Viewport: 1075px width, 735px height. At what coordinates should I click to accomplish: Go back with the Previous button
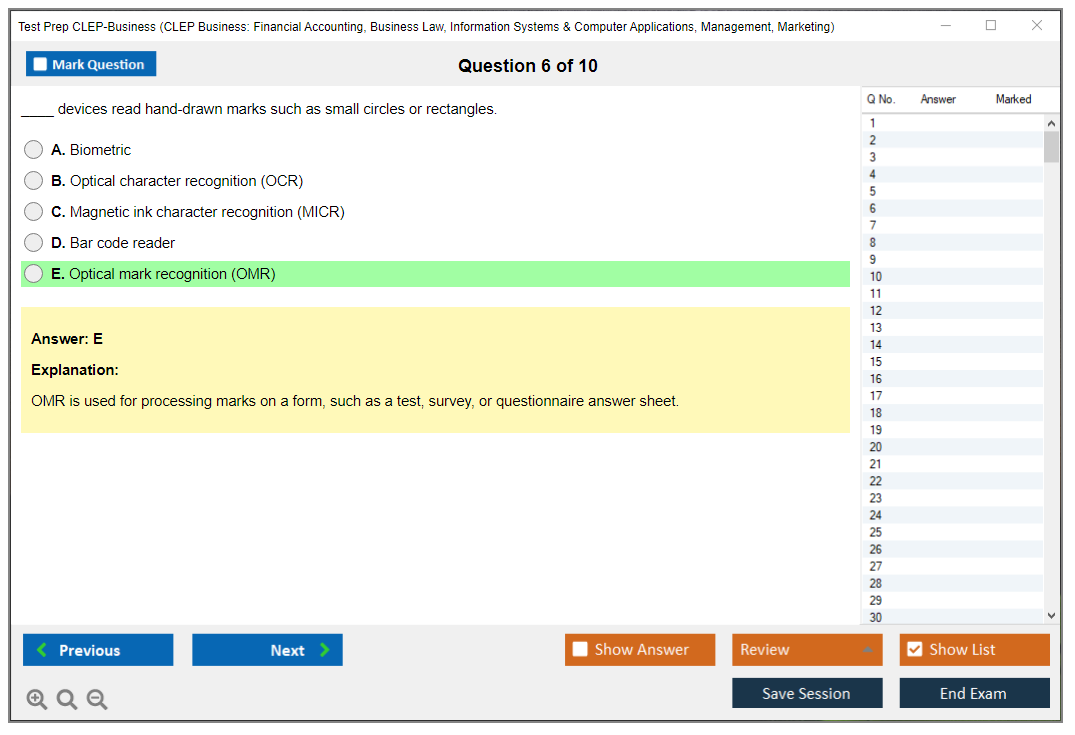98,650
